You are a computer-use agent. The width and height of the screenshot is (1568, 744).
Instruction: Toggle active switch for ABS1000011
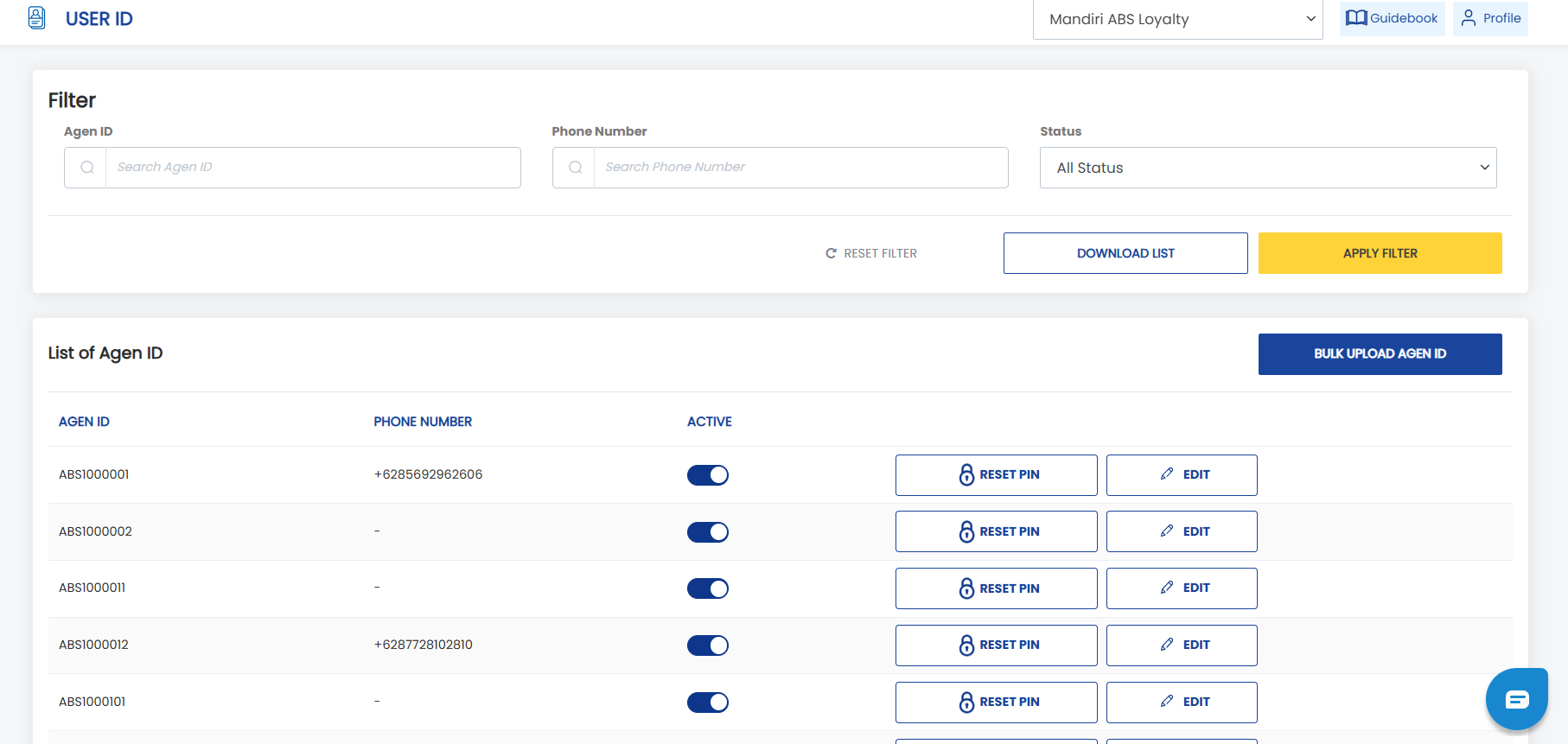click(708, 588)
